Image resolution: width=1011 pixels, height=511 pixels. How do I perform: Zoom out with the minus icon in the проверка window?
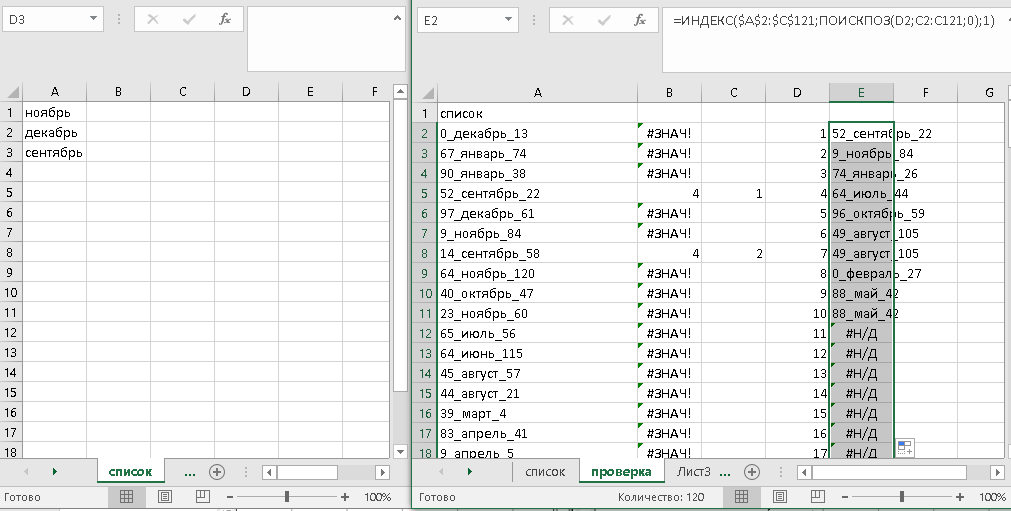pos(846,497)
